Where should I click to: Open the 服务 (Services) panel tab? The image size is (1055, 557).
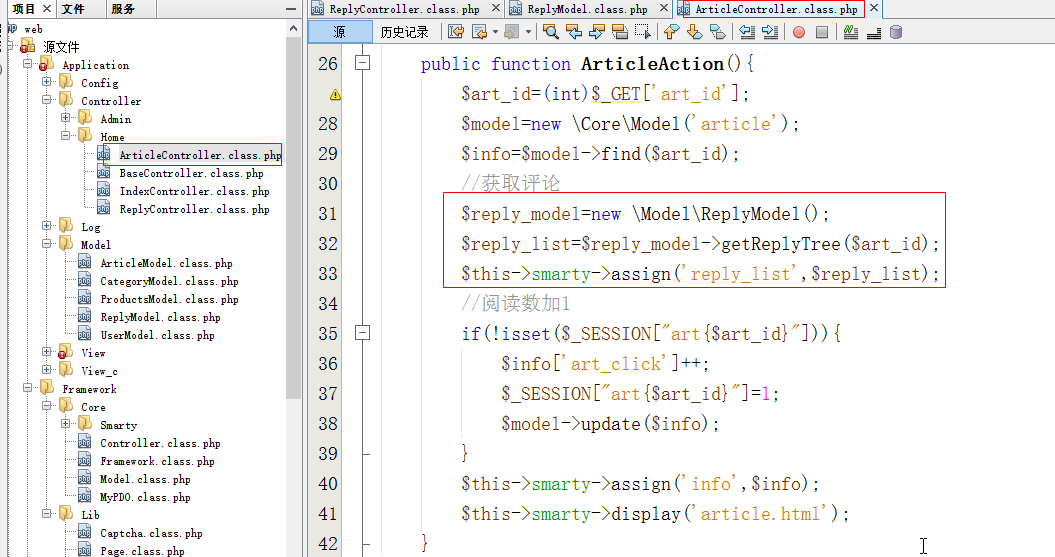coord(122,9)
